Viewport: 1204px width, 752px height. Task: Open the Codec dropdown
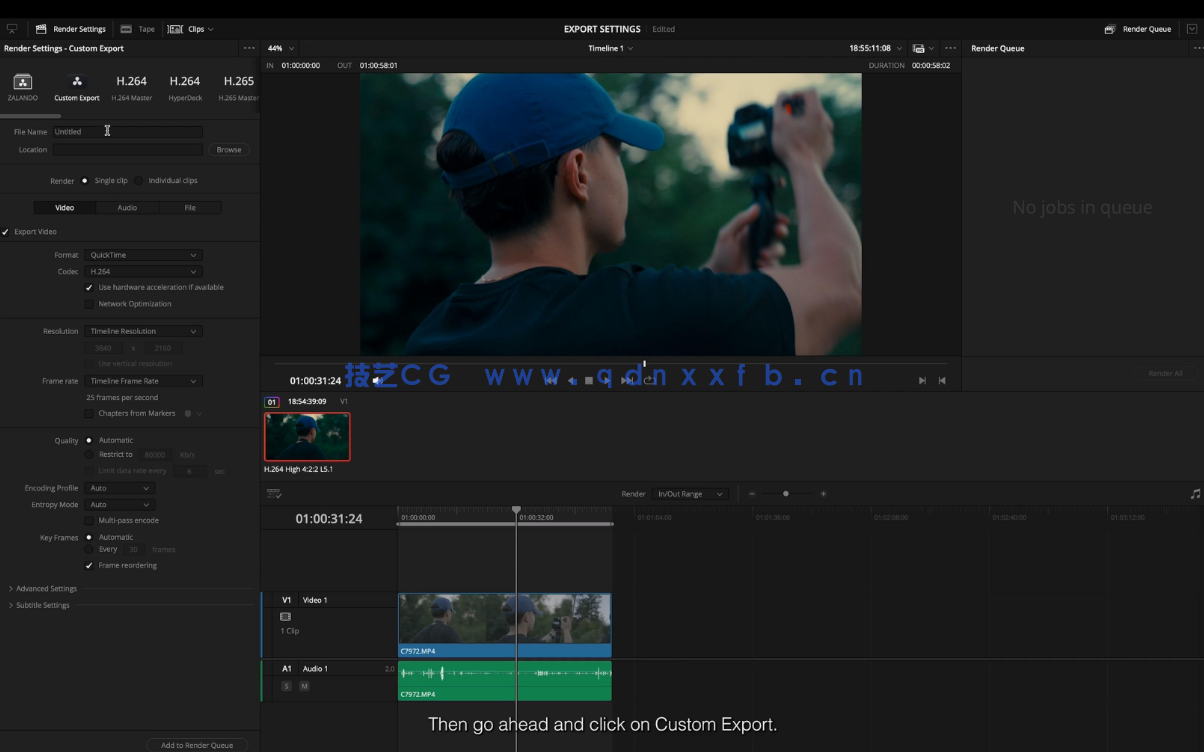(143, 271)
